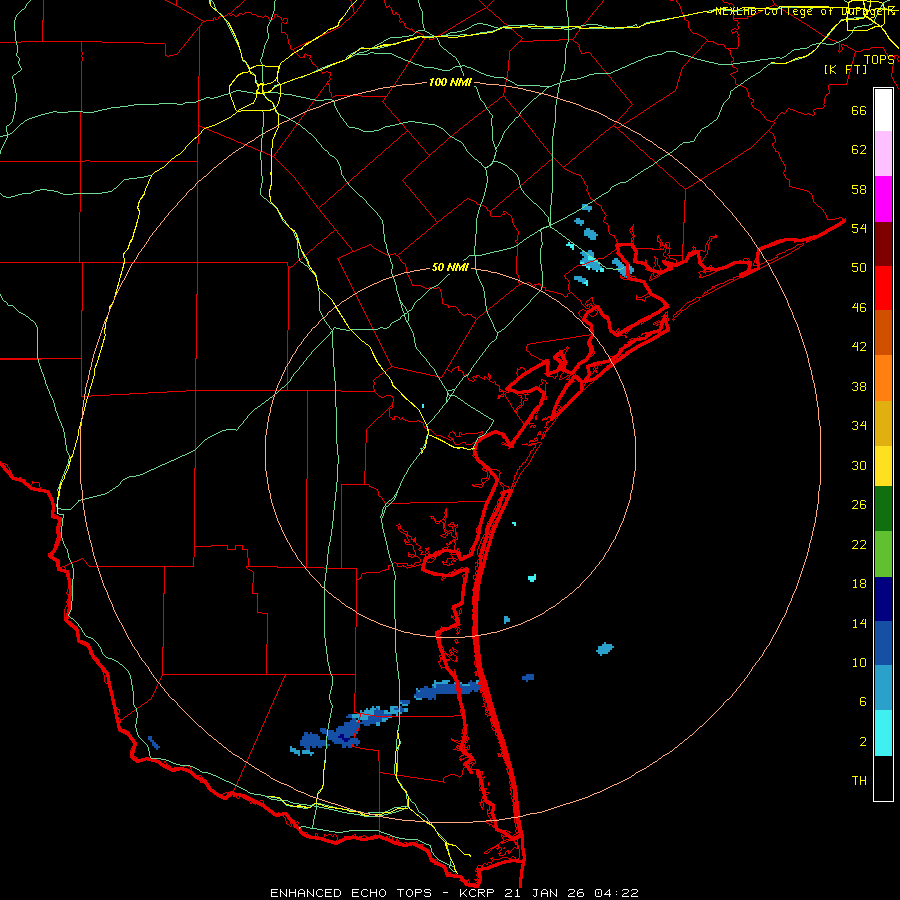
Task: Click the legend value "22"
Action: click(859, 544)
